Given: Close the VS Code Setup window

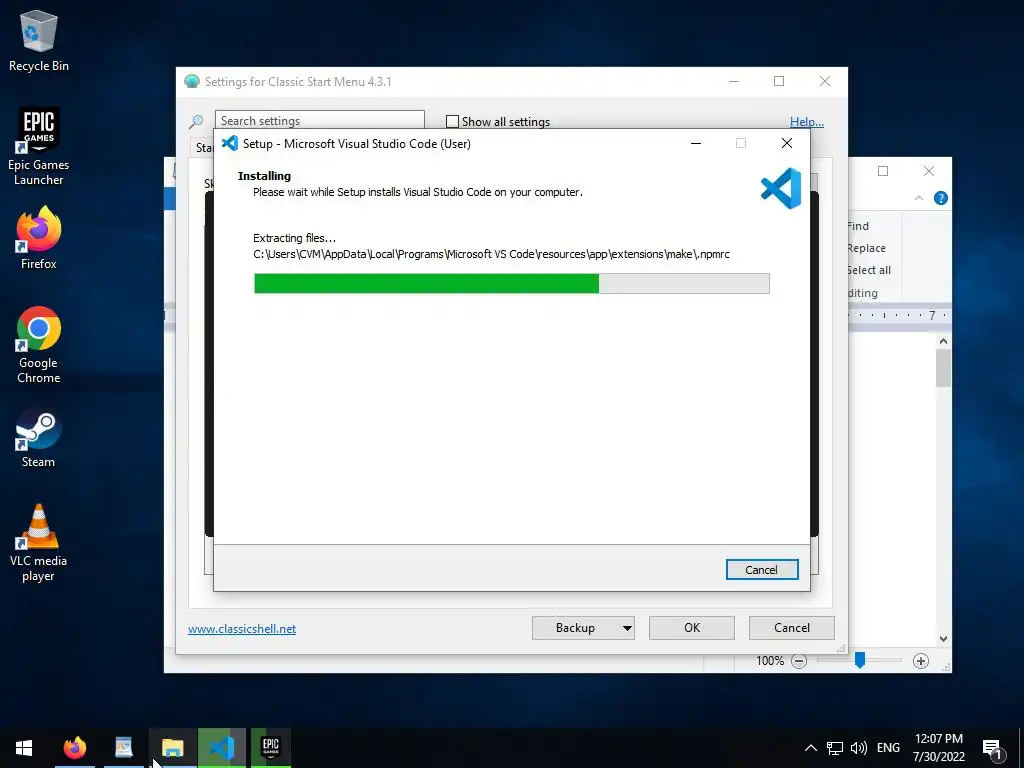Looking at the screenshot, I should tap(787, 143).
